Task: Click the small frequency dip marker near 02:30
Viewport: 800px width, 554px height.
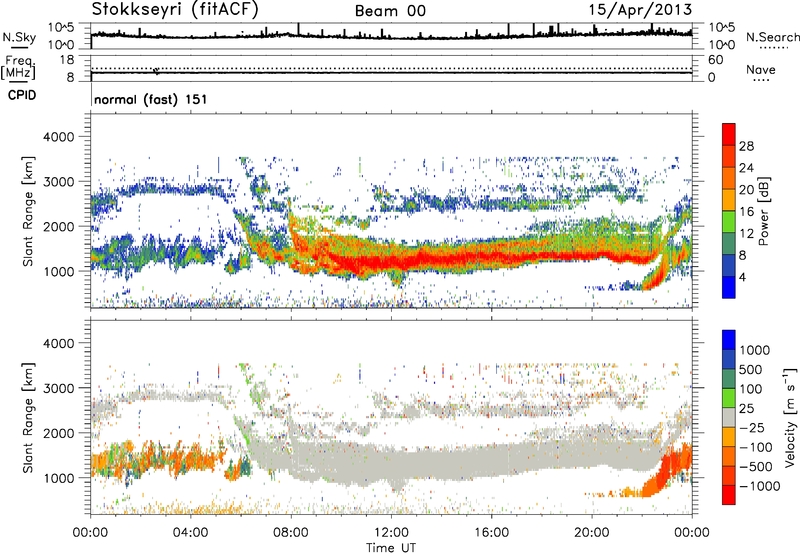Action: pyautogui.click(x=156, y=71)
